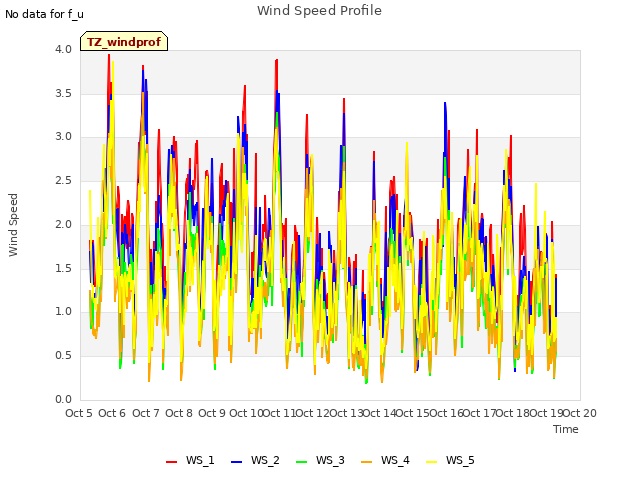Screen dimensions: 640x480
Task: Select the Wind Speed Profile chart title
Action: (320, 11)
